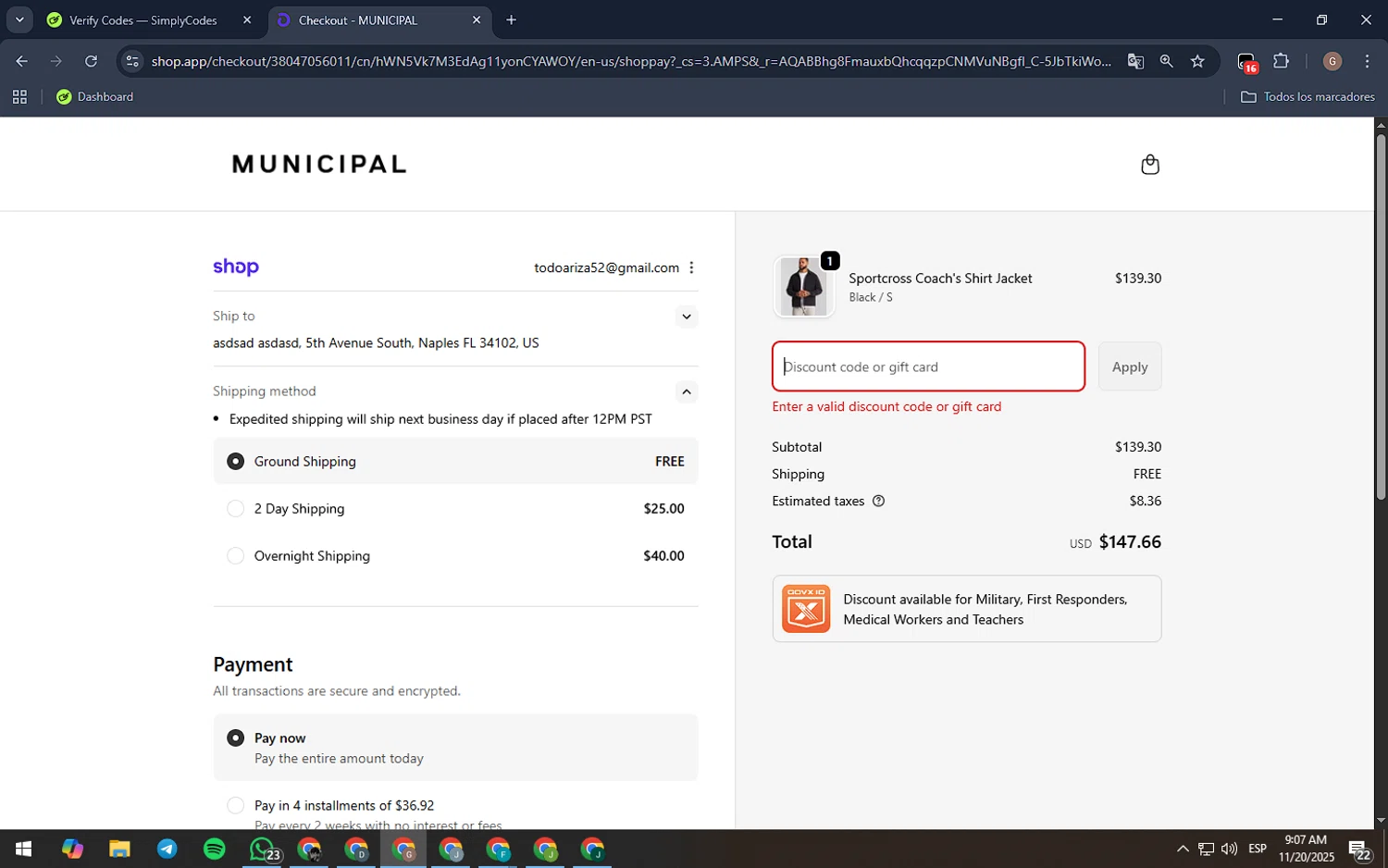Open Telegram from the taskbar
This screenshot has height=868, width=1388.
click(167, 849)
